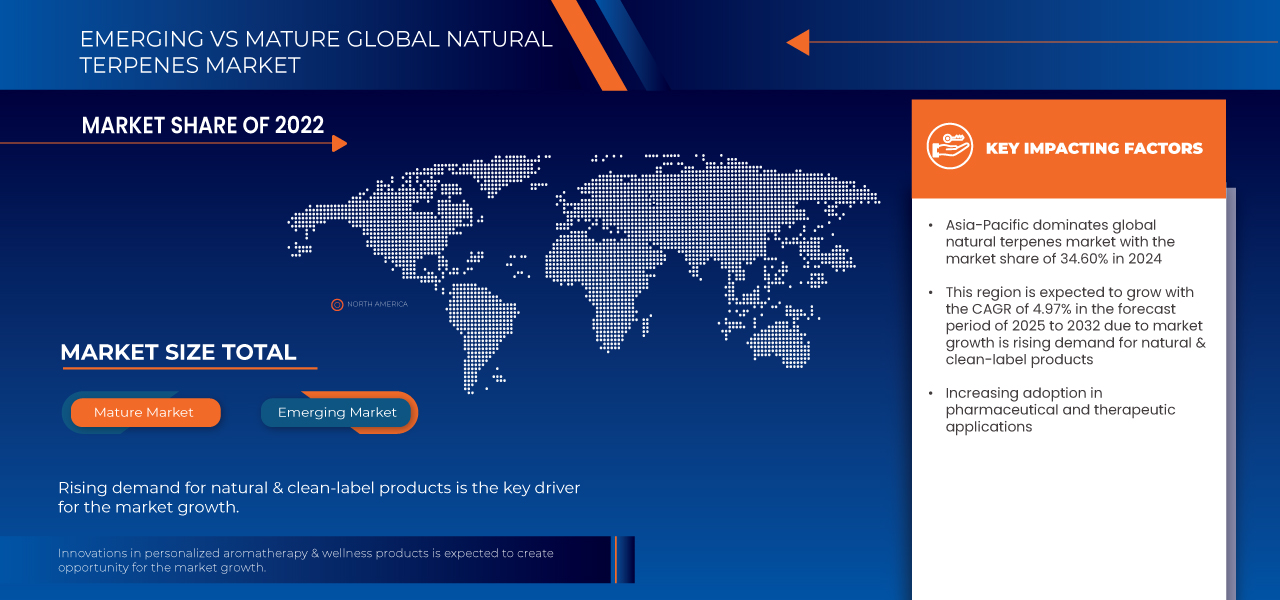This screenshot has height=600, width=1280.
Task: Click the Market Share of 2022 heading
Action: click(203, 125)
